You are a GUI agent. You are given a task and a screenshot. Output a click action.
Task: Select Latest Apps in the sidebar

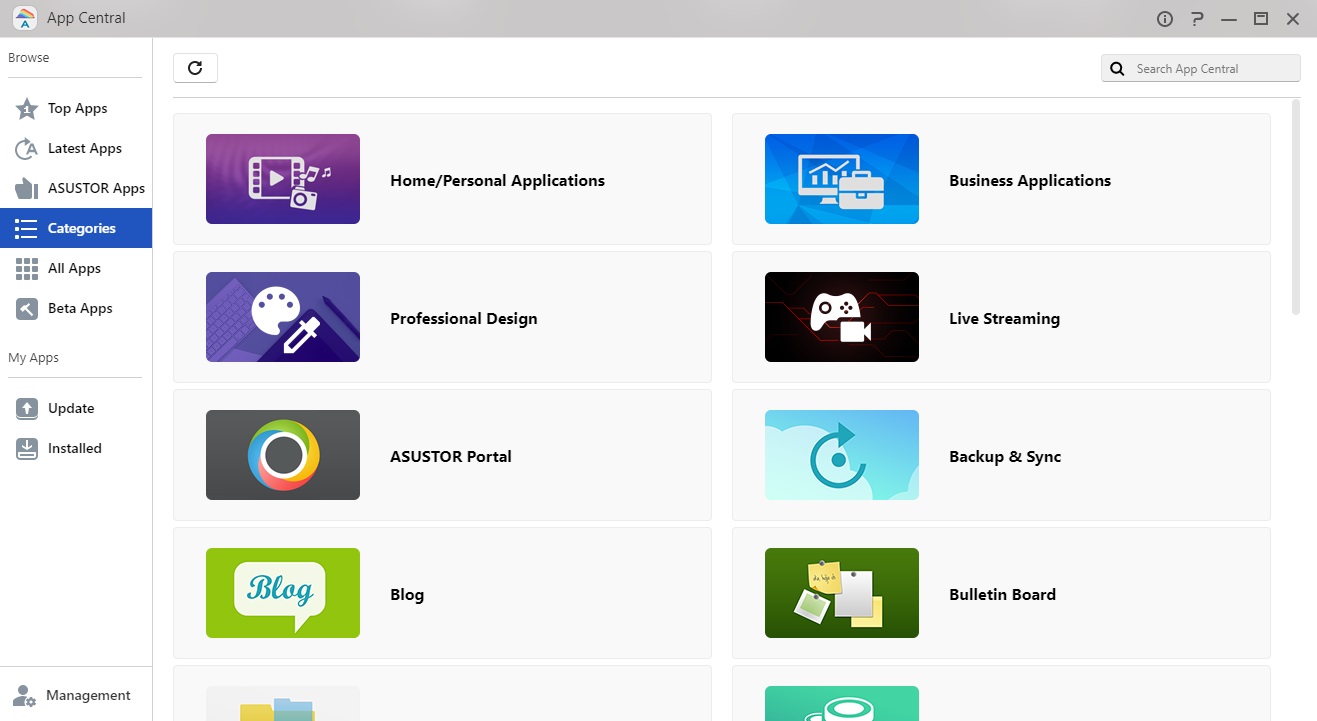click(x=76, y=149)
